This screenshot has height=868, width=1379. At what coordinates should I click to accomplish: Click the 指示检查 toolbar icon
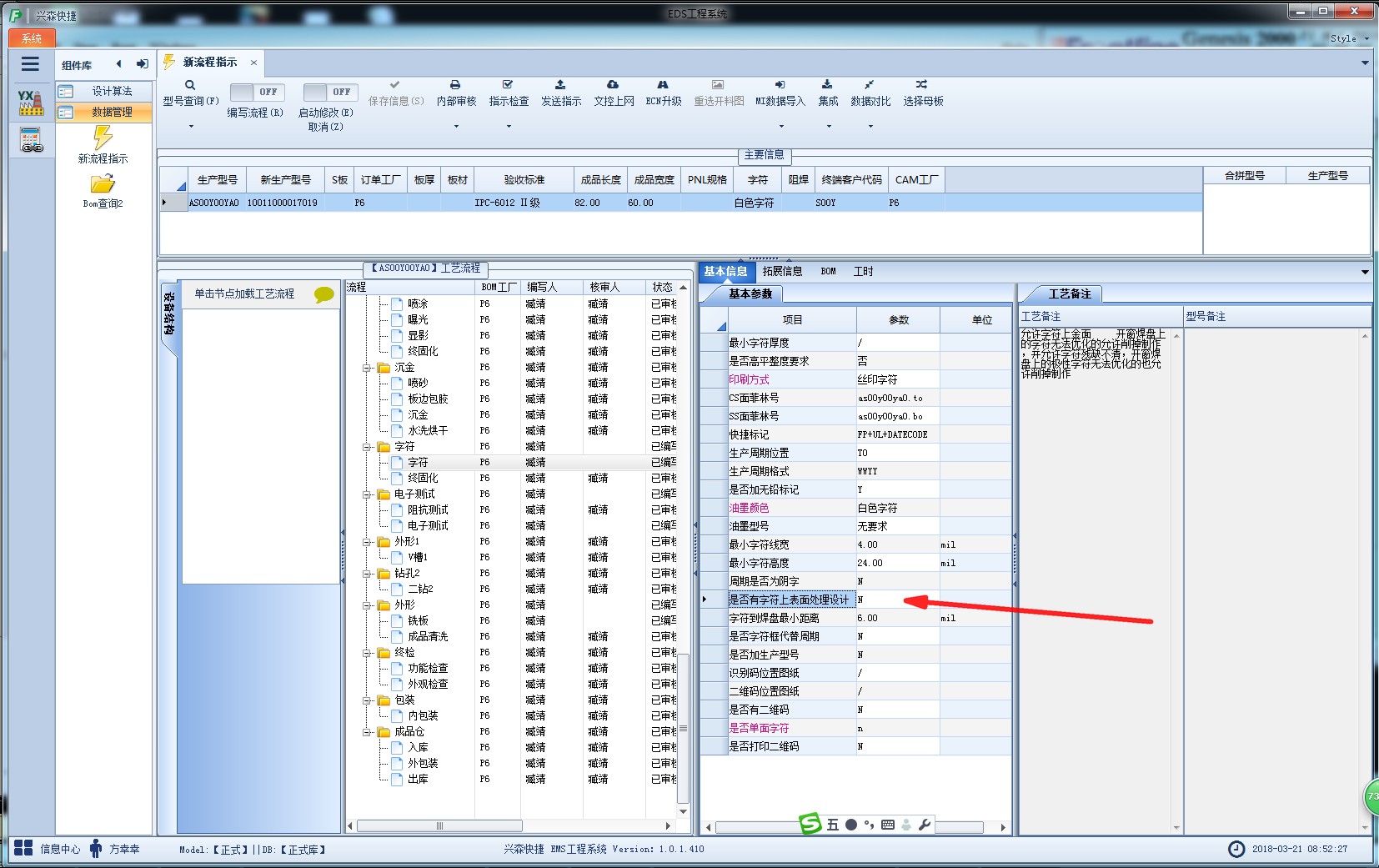[508, 85]
